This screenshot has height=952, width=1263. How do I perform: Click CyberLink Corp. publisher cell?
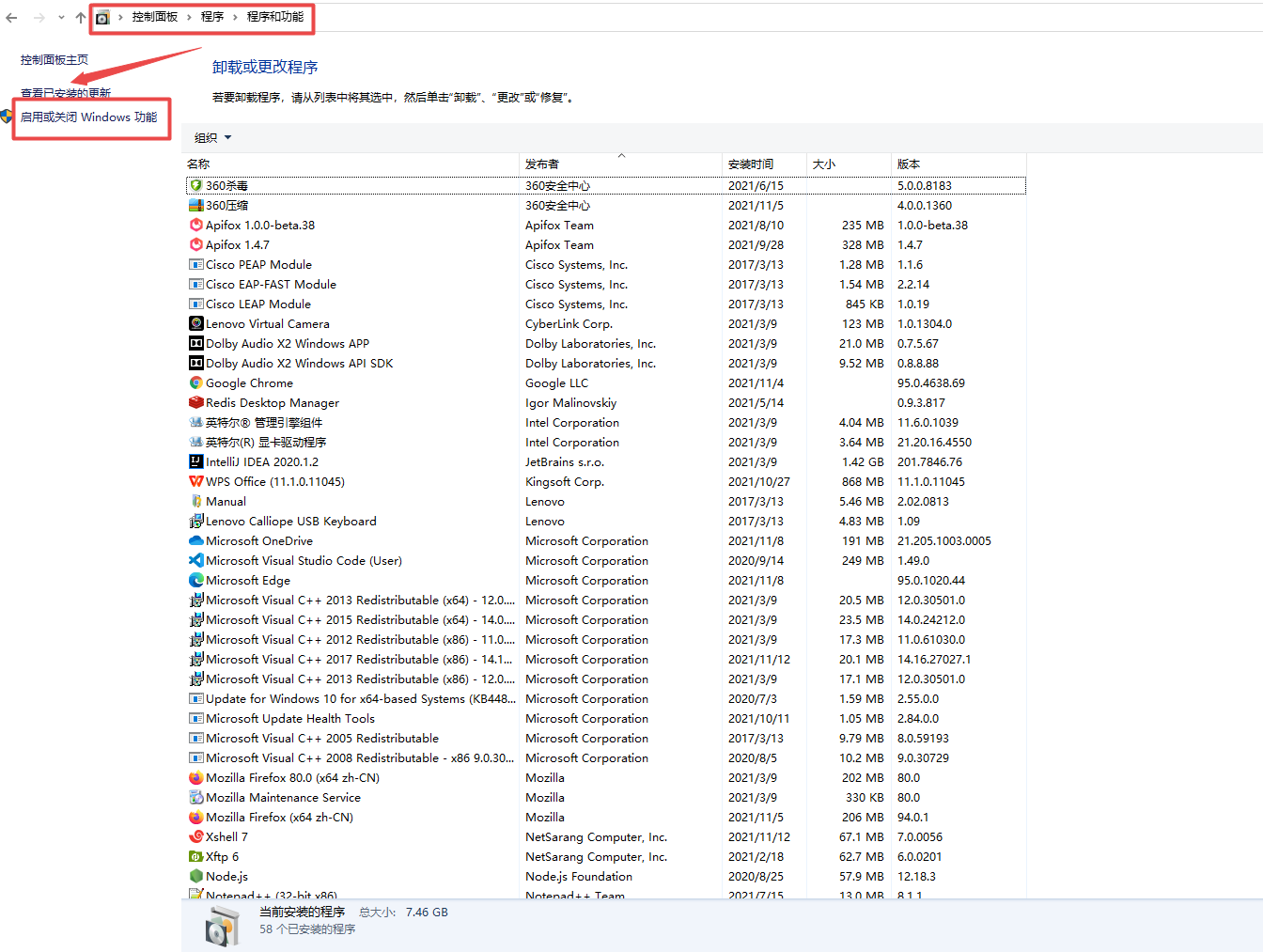coord(569,323)
